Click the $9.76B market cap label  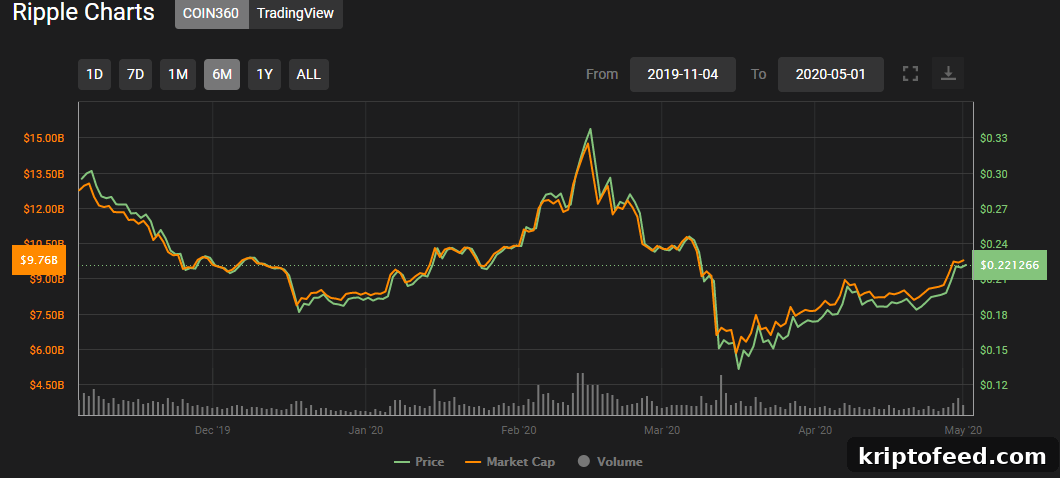(39, 260)
